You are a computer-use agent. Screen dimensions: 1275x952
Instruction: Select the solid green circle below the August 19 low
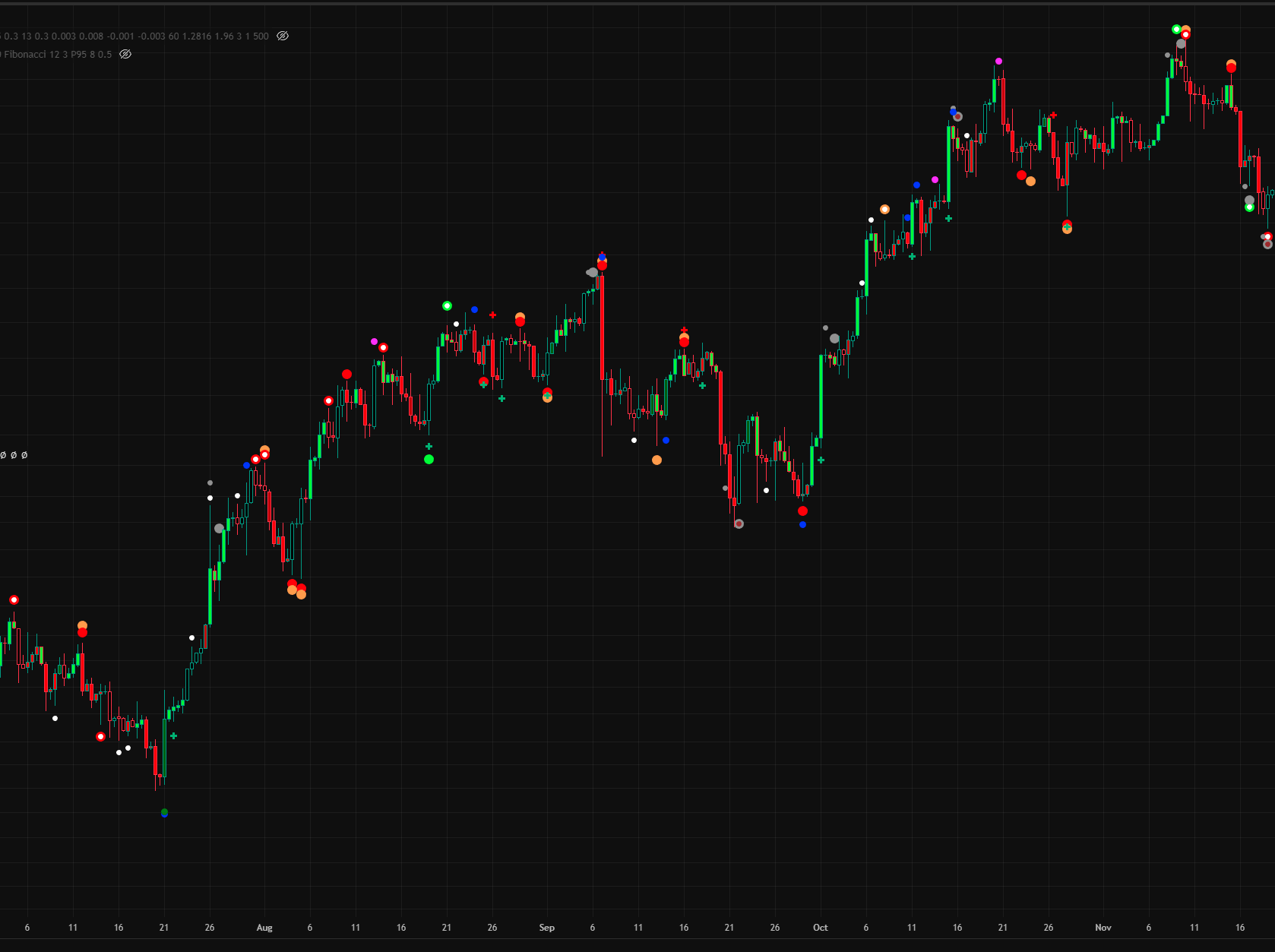pyautogui.click(x=429, y=460)
